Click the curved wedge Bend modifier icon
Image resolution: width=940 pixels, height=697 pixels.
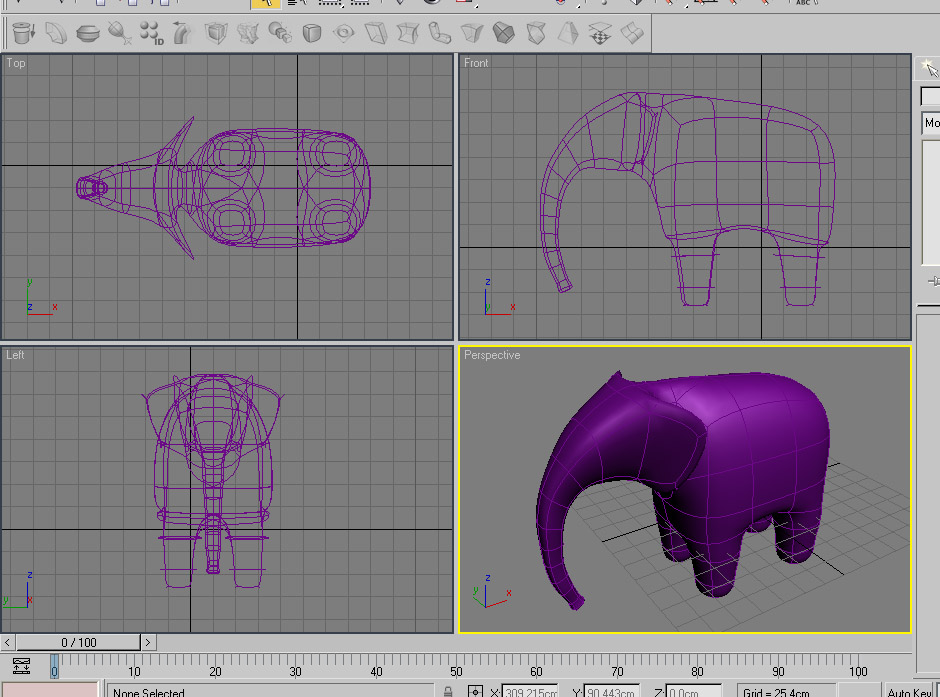point(56,33)
